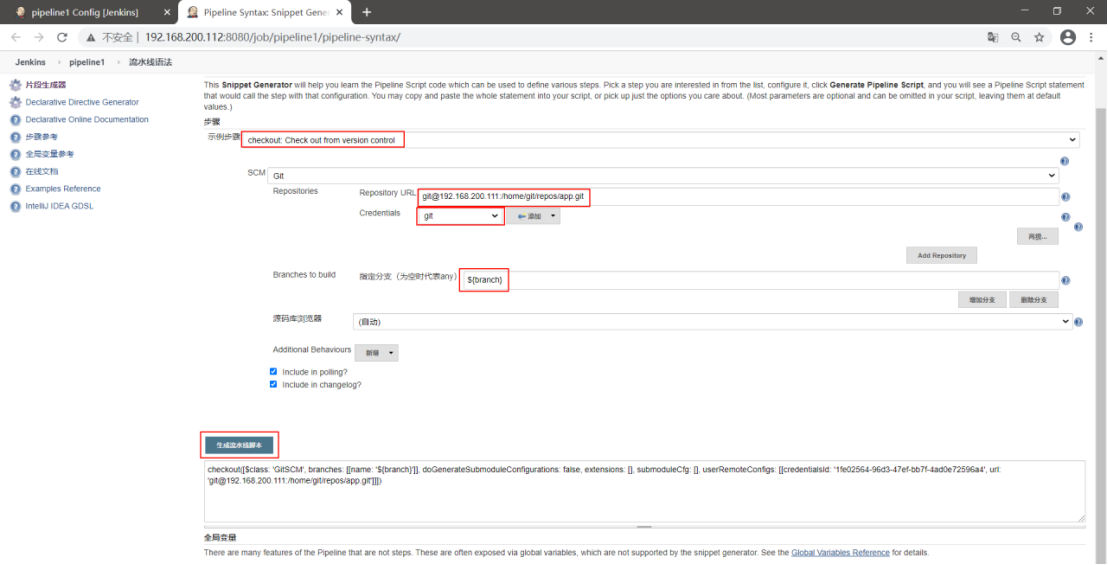Open help for Credentials field
Viewport: 1108px width, 565px height.
(1066, 218)
